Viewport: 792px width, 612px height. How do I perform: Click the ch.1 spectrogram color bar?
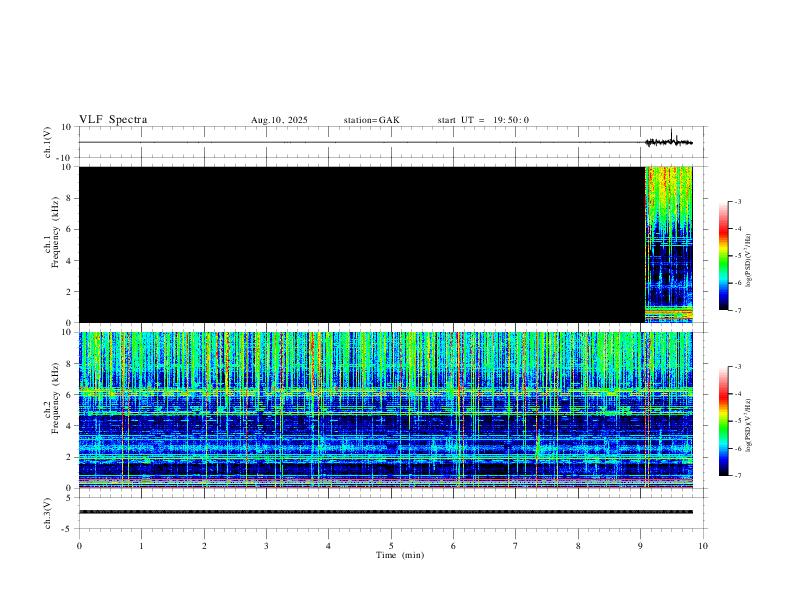pyautogui.click(x=723, y=256)
